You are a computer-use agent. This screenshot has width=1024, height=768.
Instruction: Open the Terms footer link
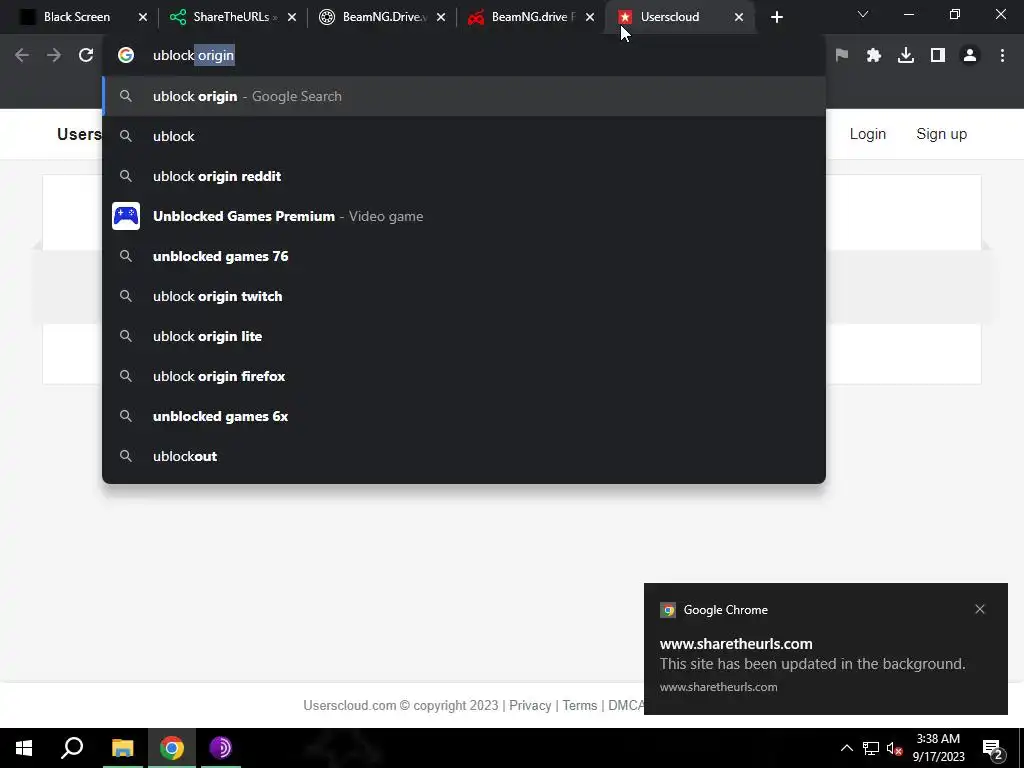[x=579, y=705]
